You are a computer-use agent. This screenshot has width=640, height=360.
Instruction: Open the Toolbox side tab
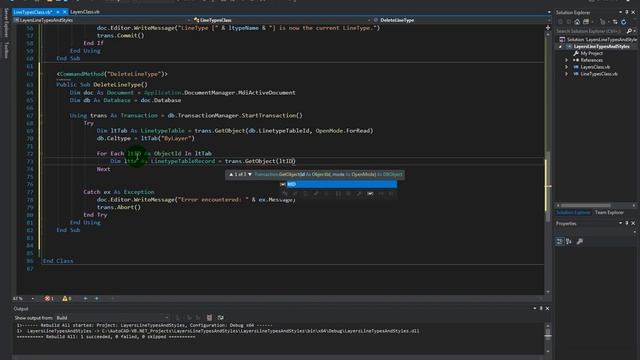(6, 50)
